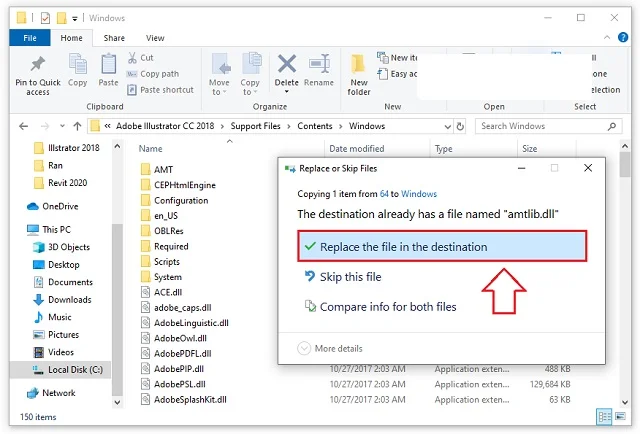
Task: Open the Help question mark icon
Action: (623, 38)
